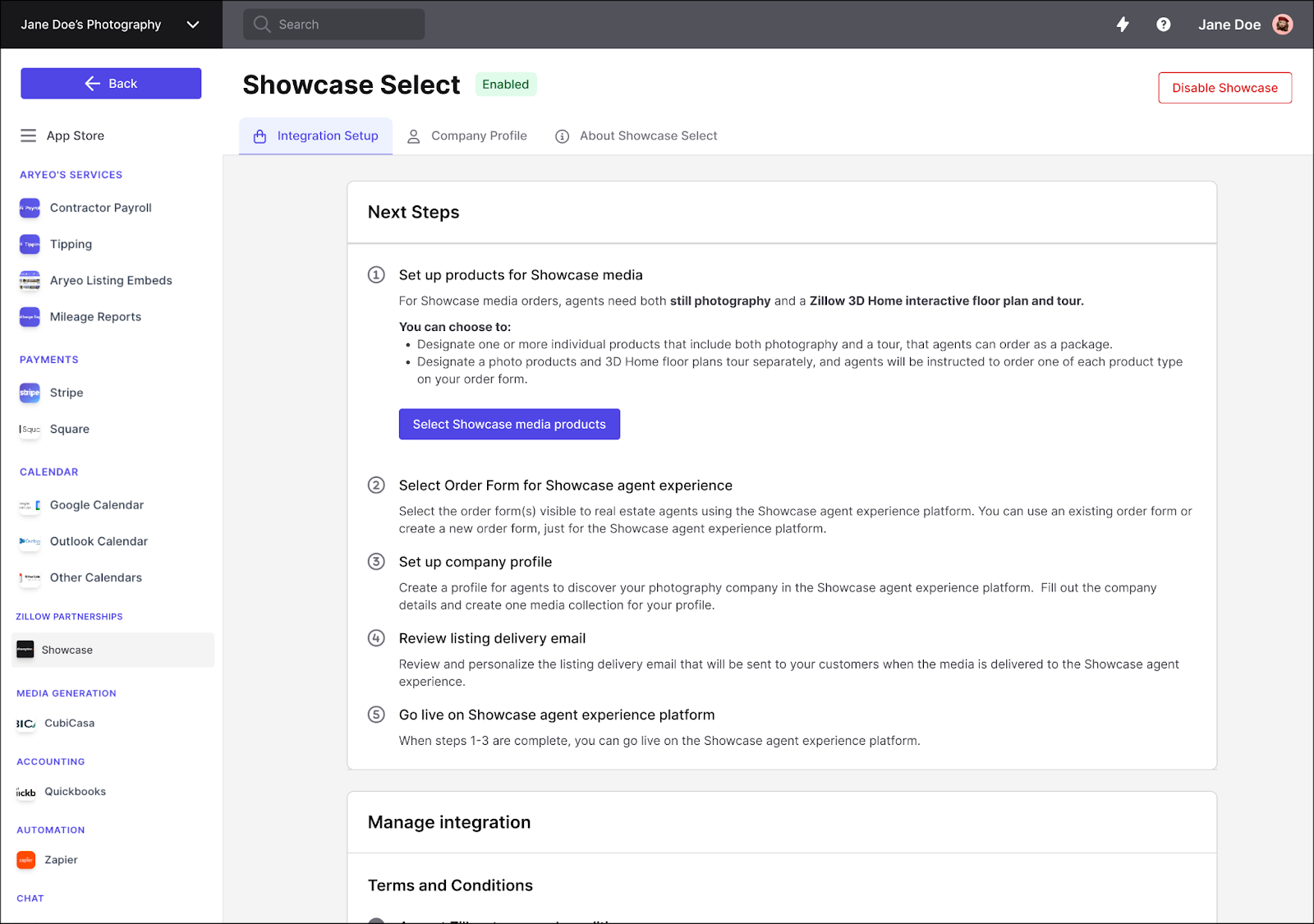Screen dimensions: 1314x924
Task: Click the Aryeo Listing Embeds icon
Action: (30, 280)
